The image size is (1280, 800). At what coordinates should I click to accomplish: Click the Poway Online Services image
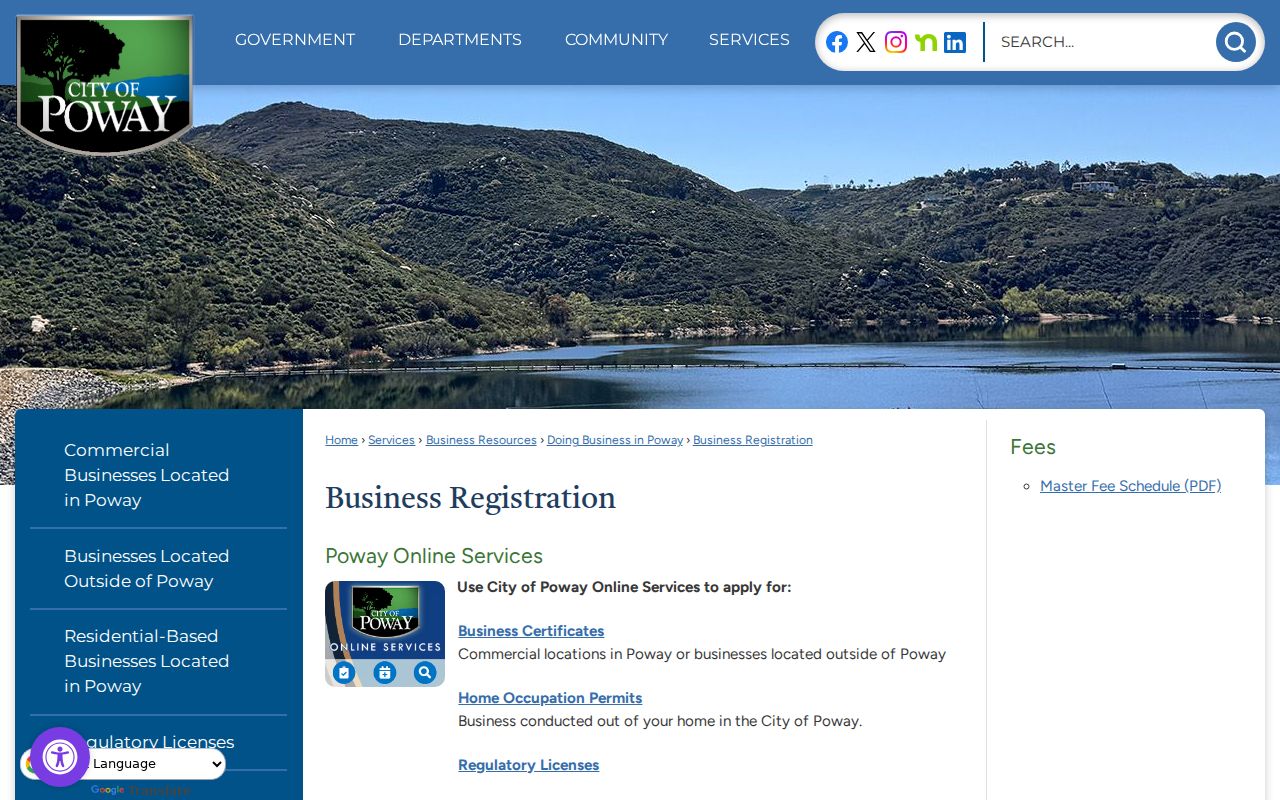385,634
